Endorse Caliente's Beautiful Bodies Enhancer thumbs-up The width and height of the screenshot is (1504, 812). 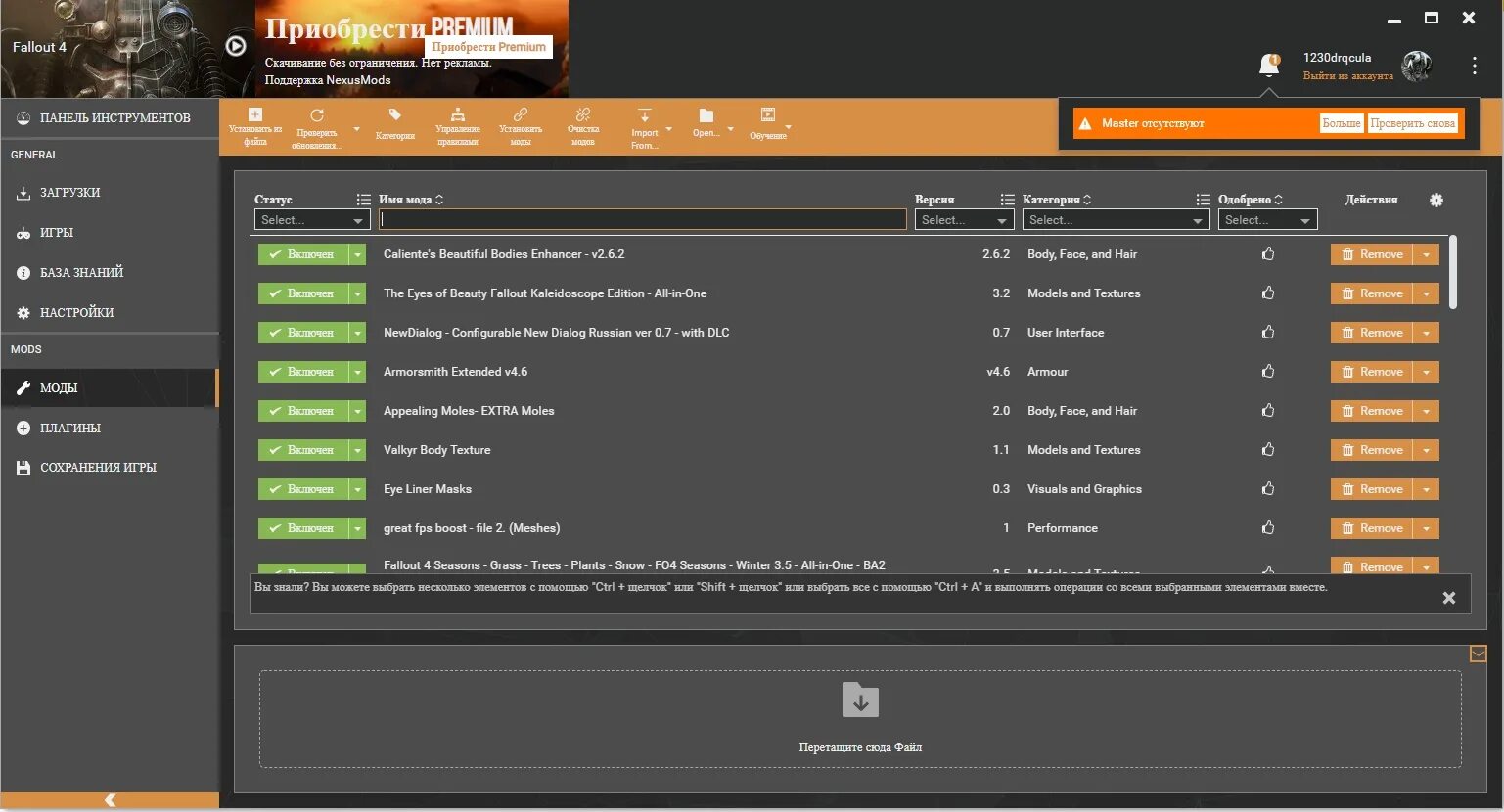(x=1268, y=254)
